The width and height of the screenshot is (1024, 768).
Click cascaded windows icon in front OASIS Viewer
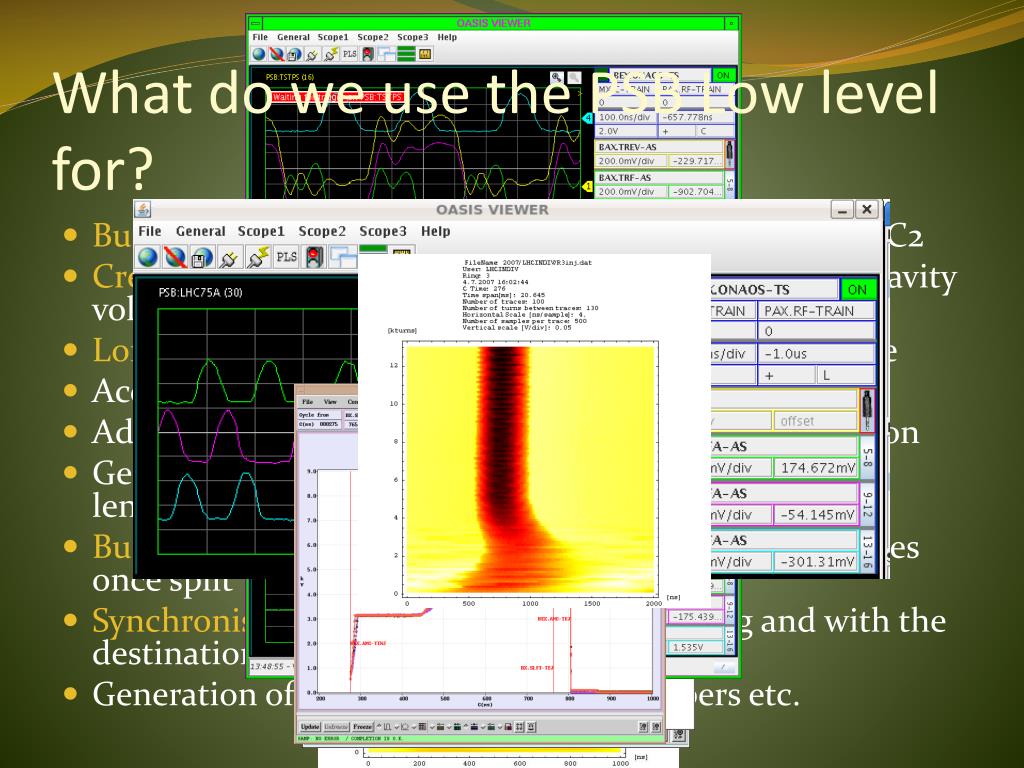(342, 257)
